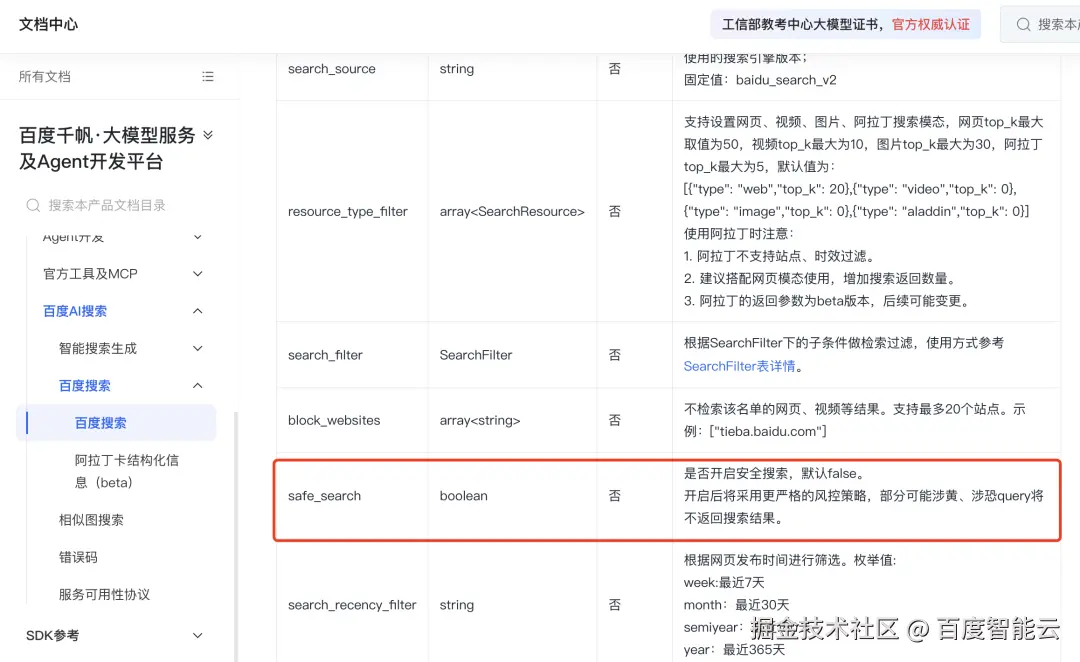Click the month: 最近30天 enum line
The height and width of the screenshot is (662, 1080).
736,605
